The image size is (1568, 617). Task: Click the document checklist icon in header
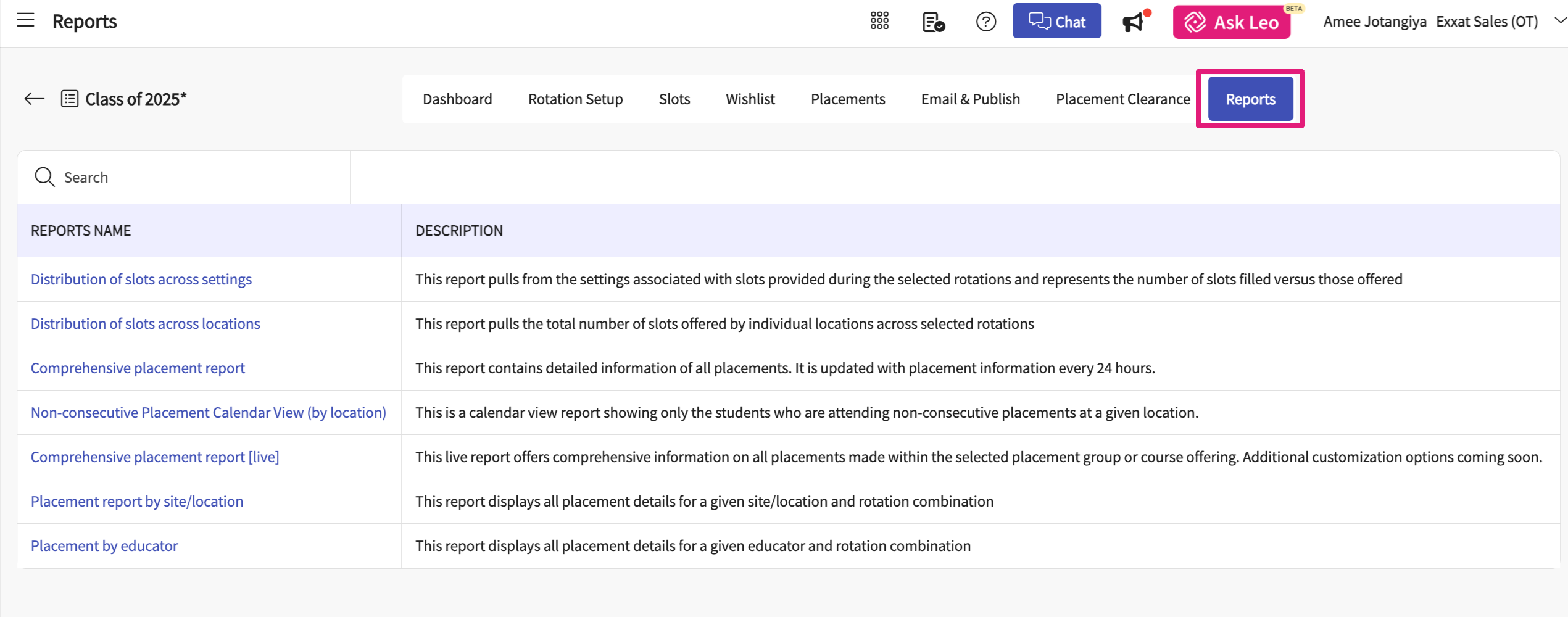(x=933, y=22)
